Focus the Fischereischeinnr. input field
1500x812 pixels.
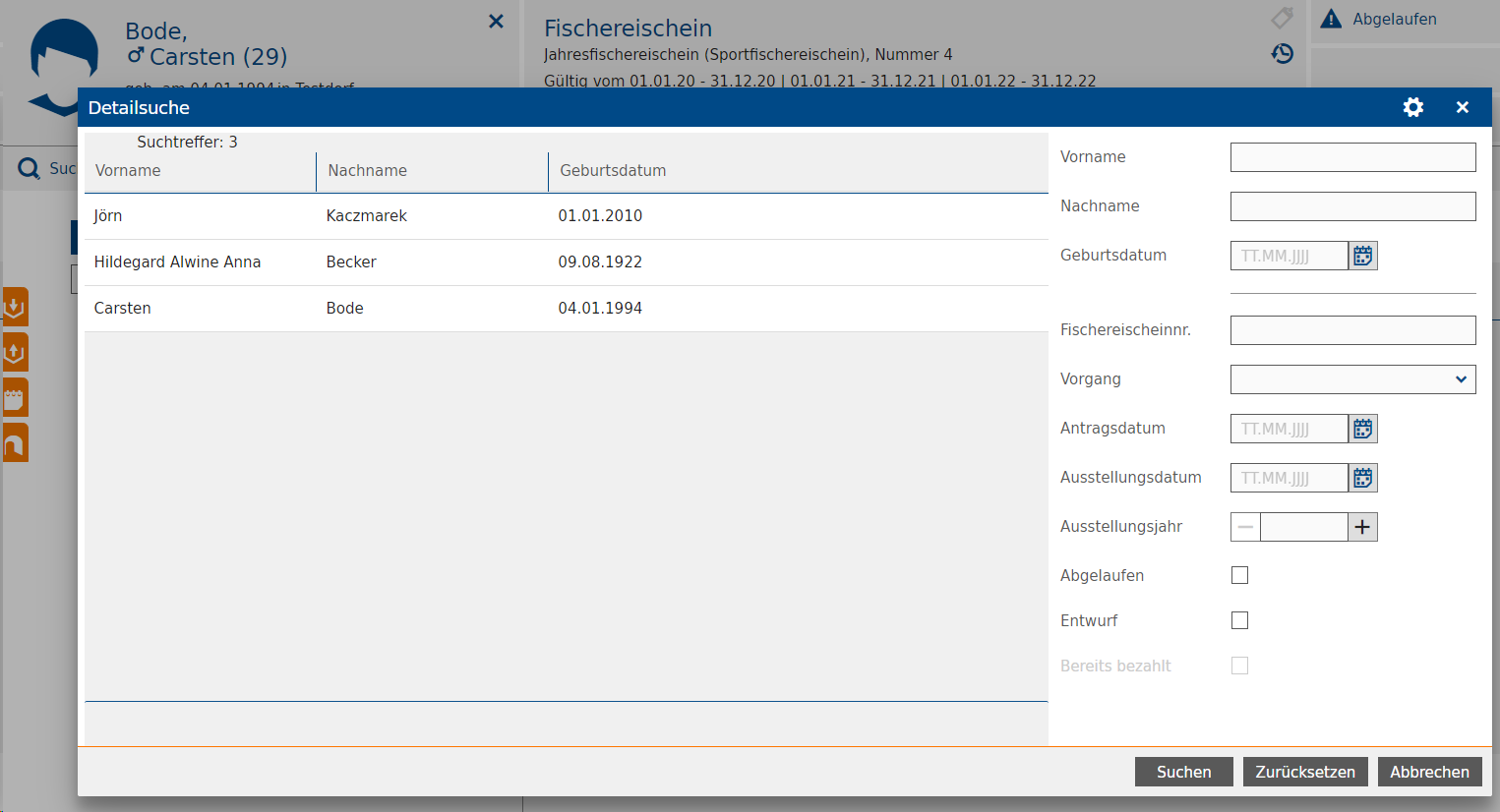(1352, 330)
